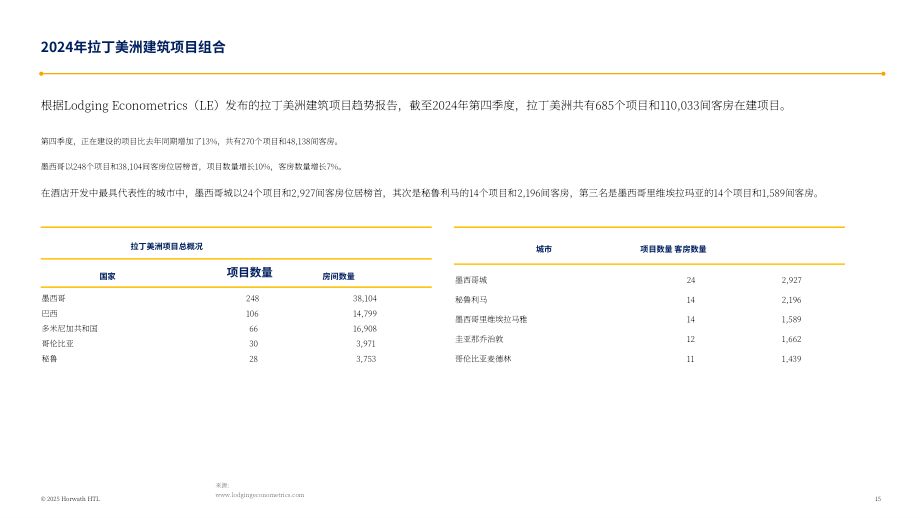Select the 哥伦比亚麦德林 city row label
The image size is (920, 518).
[x=483, y=359]
